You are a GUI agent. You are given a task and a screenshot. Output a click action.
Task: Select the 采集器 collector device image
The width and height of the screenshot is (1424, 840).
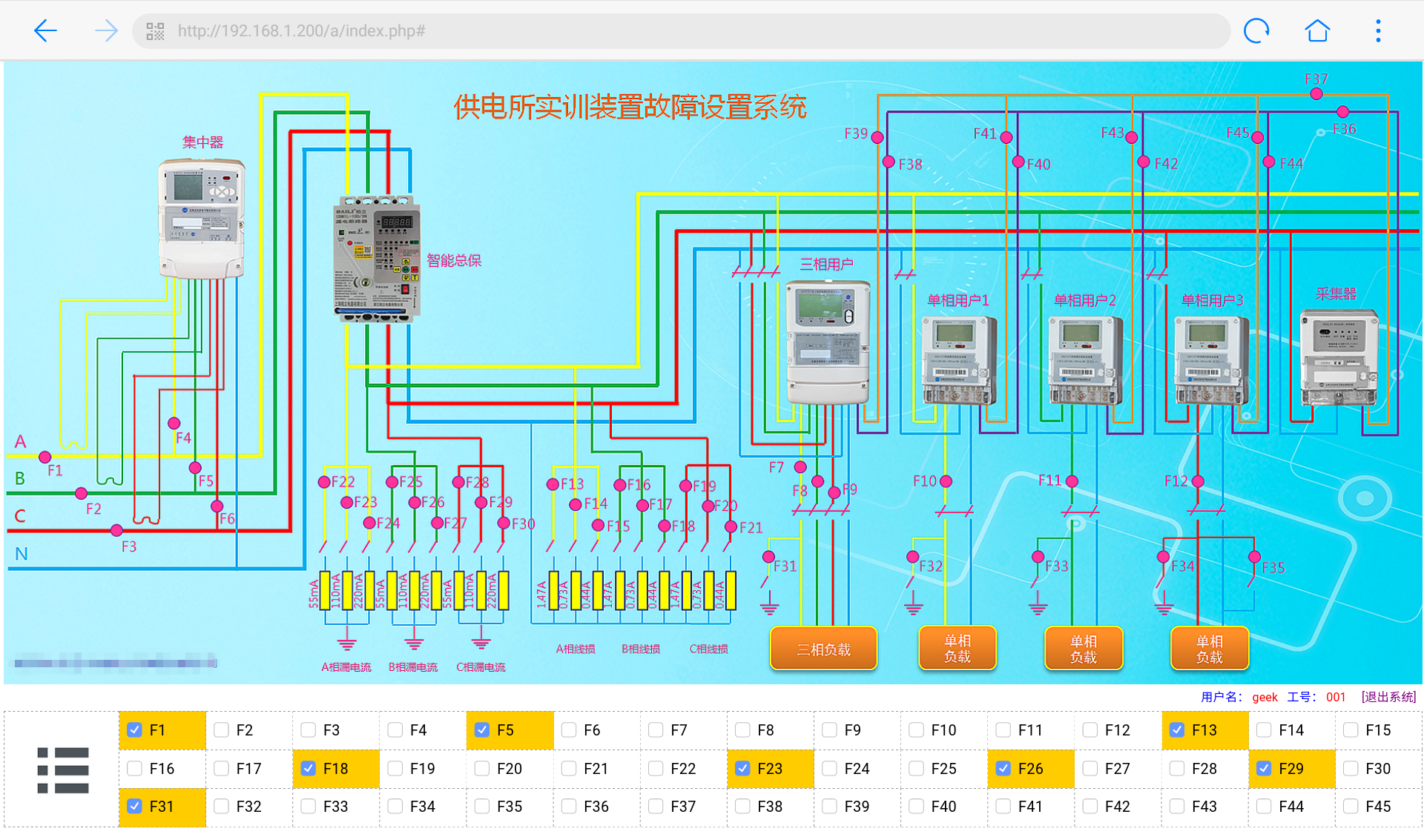point(1339,358)
